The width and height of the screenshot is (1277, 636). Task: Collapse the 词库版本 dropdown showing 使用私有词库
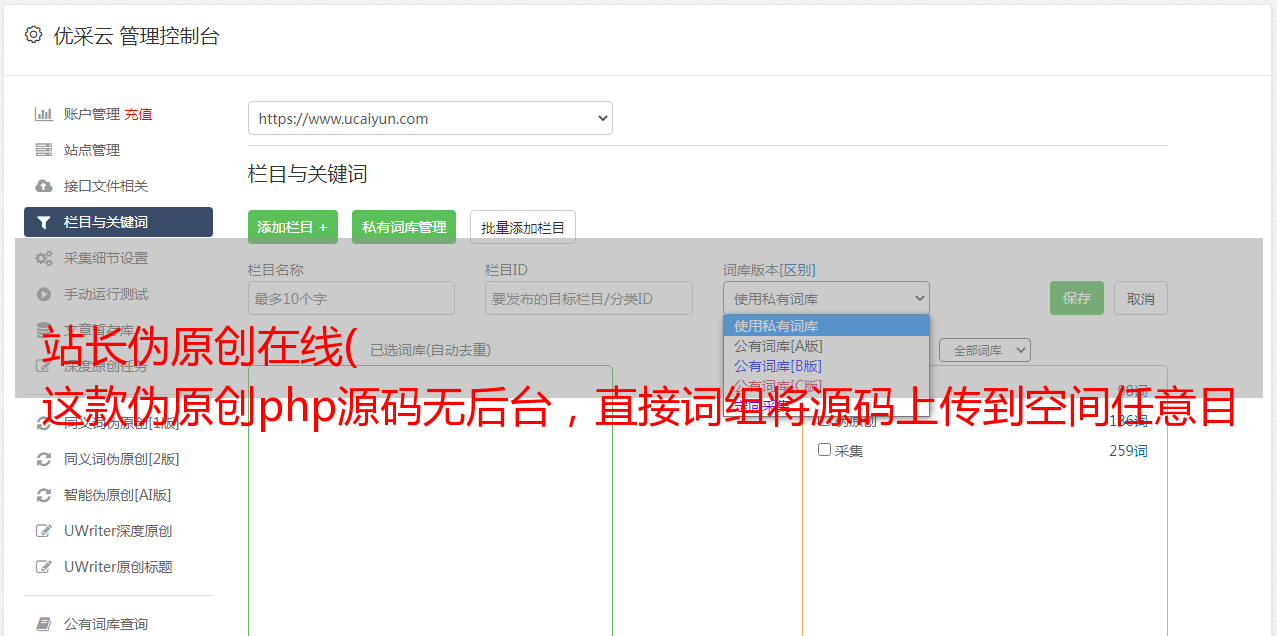[x=826, y=298]
